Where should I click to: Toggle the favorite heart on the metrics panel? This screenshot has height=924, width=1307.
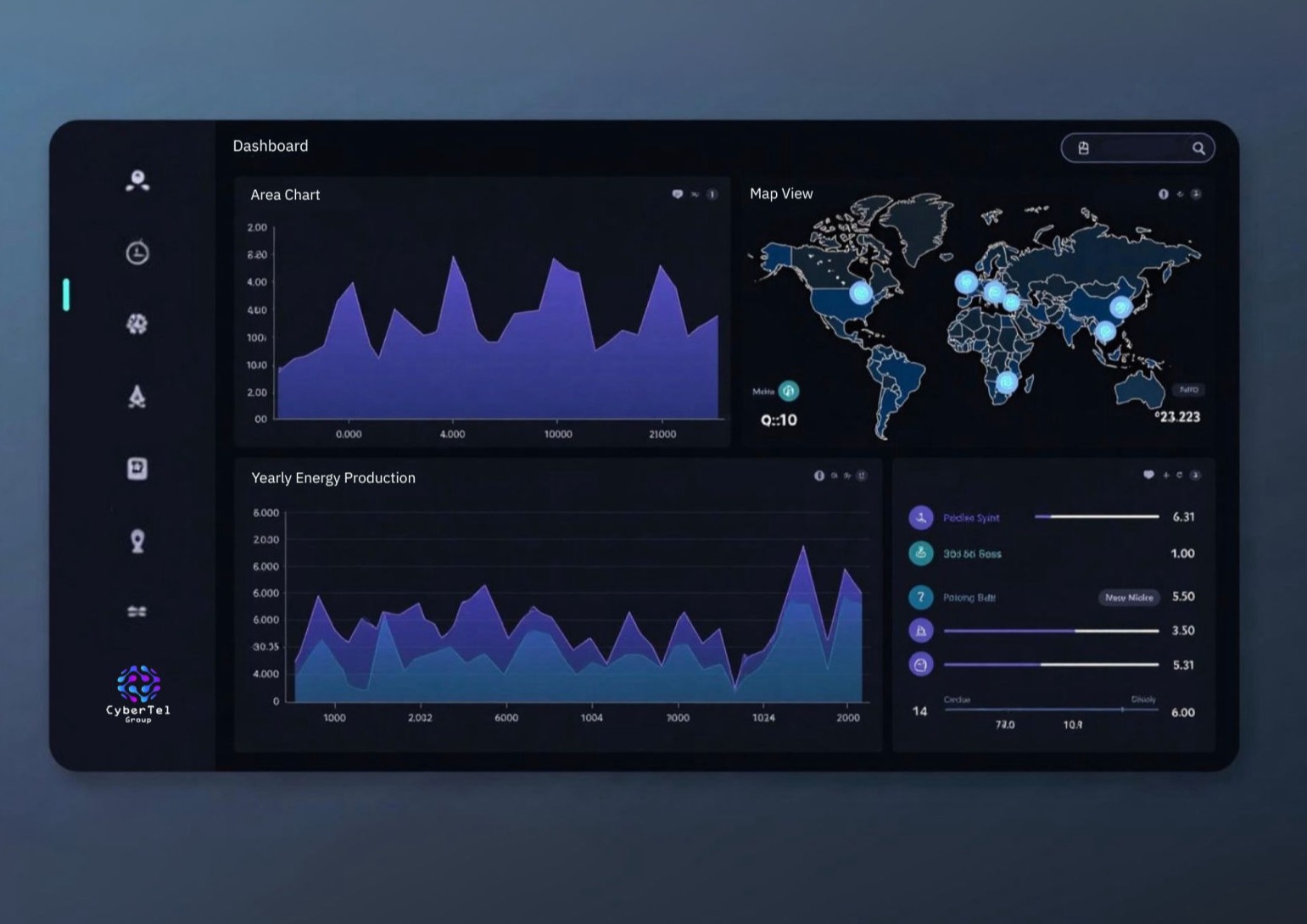pos(1148,475)
